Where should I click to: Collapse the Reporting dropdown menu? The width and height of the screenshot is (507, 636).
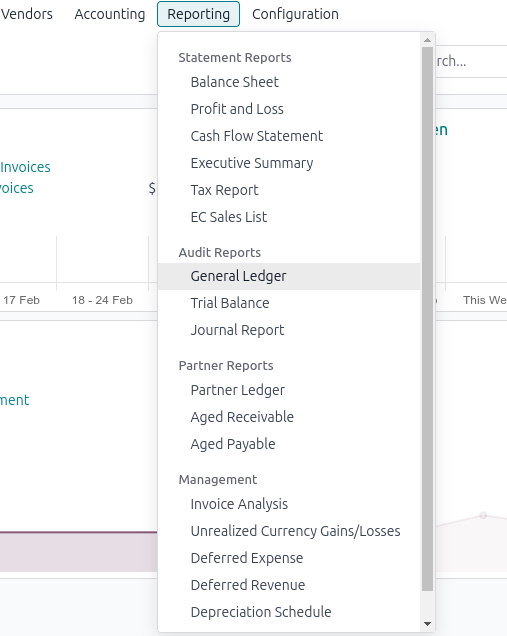(198, 14)
